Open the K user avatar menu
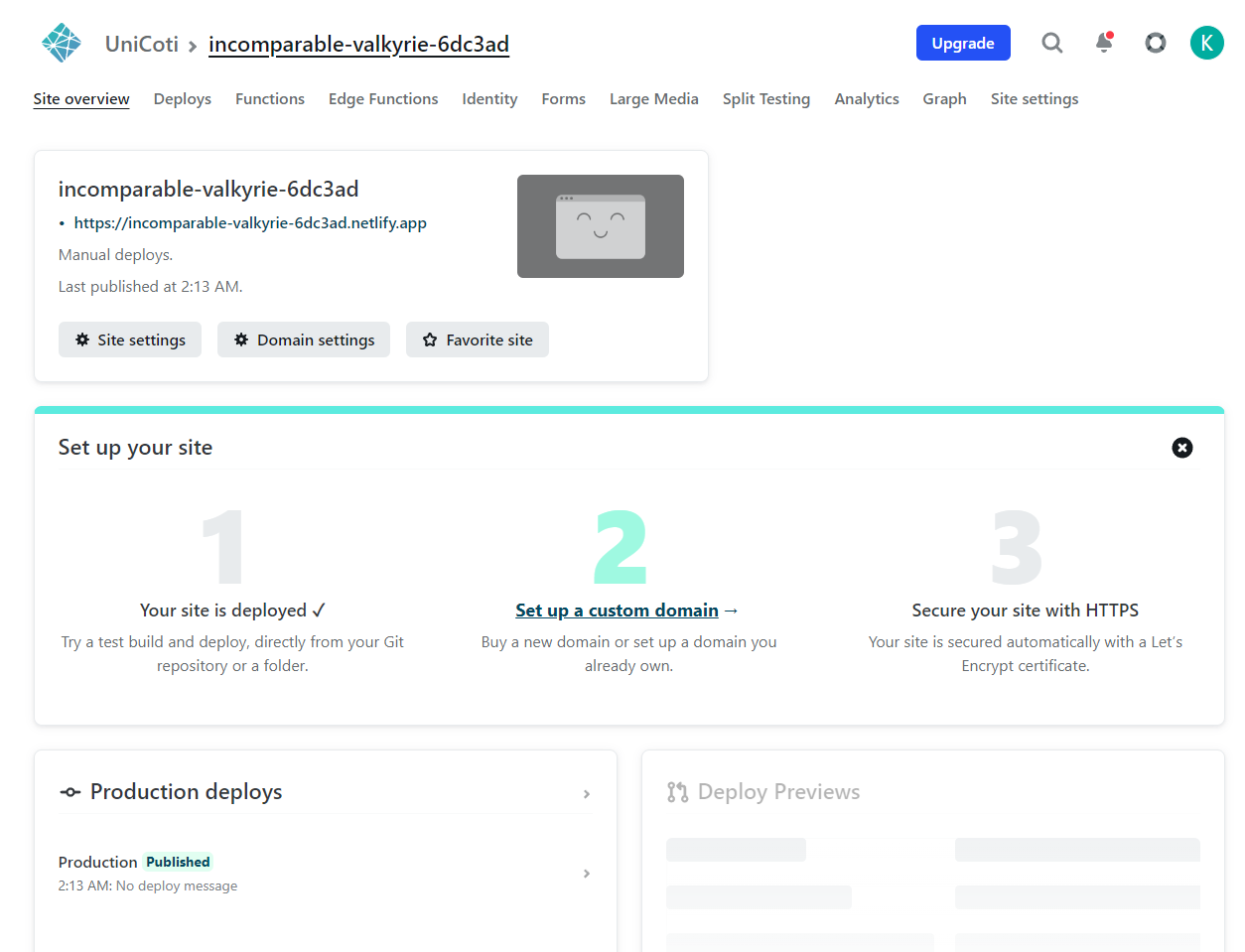Viewport: 1245px width, 952px height. [1207, 43]
